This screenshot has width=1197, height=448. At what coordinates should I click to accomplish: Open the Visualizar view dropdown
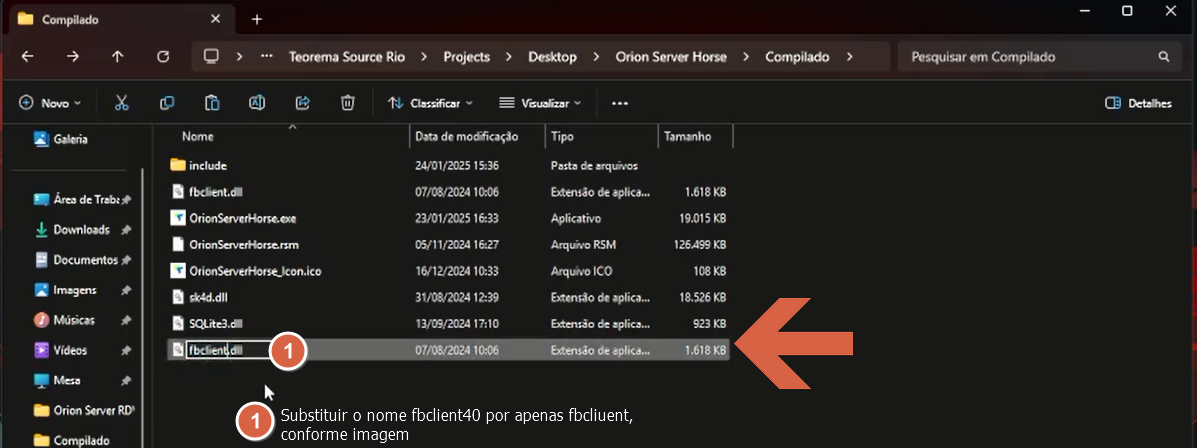tap(540, 103)
